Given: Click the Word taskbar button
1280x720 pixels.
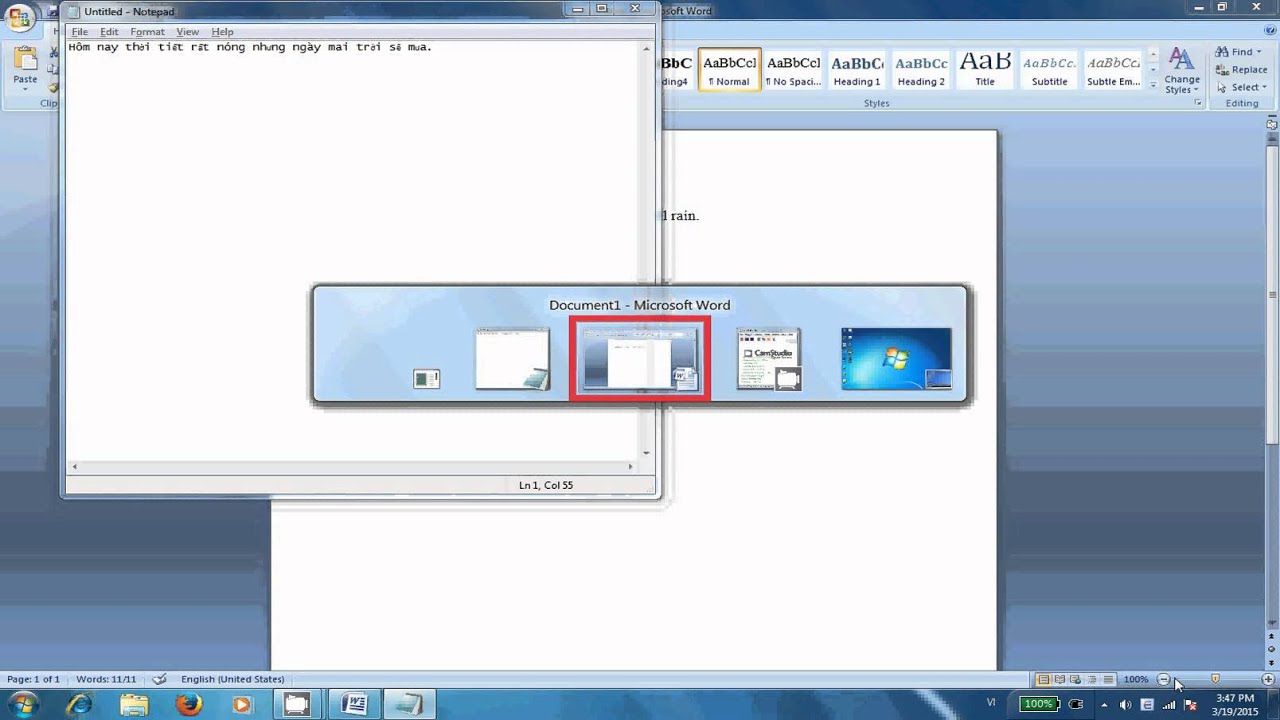Looking at the screenshot, I should point(354,705).
